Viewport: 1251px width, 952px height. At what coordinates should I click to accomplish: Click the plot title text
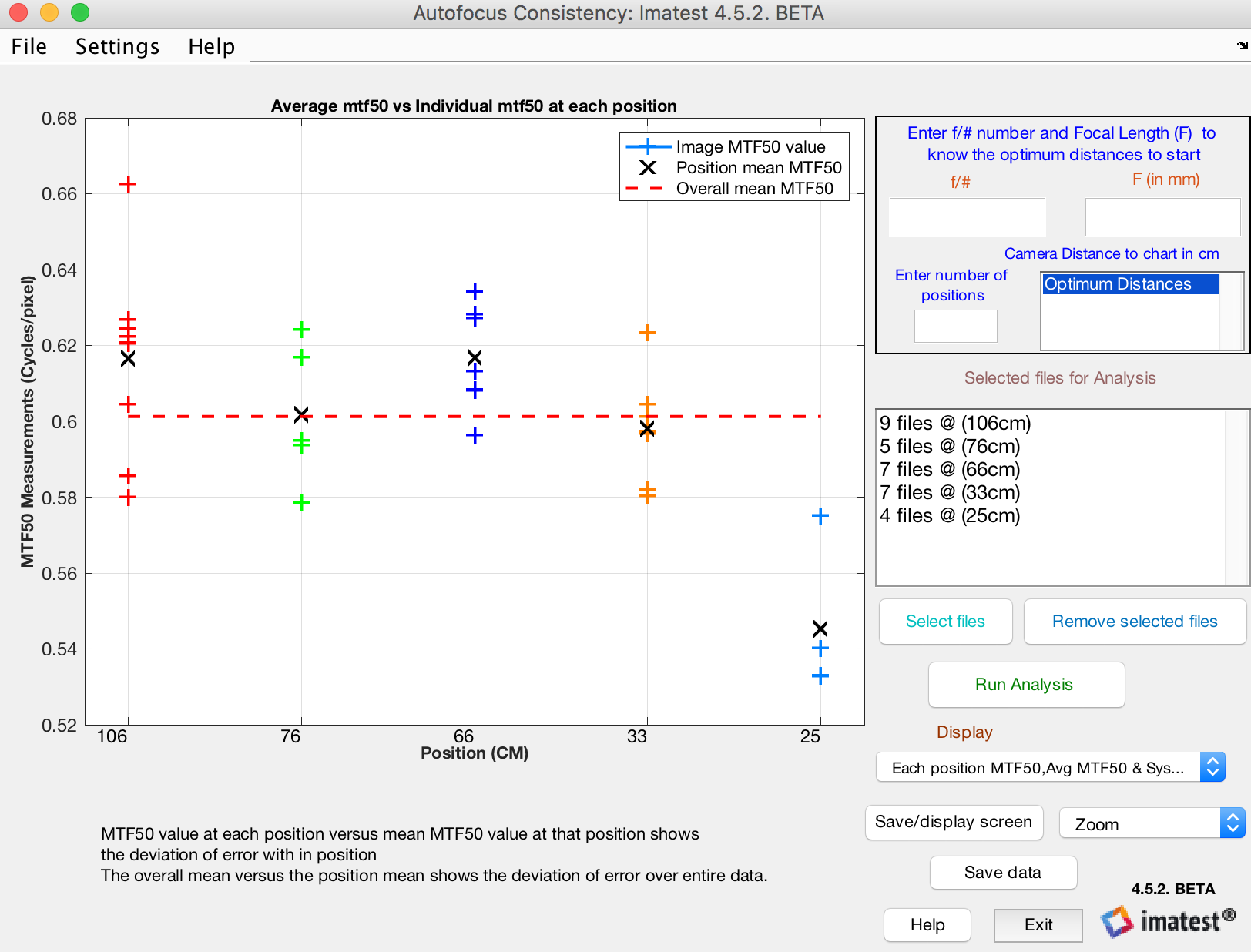coord(474,106)
